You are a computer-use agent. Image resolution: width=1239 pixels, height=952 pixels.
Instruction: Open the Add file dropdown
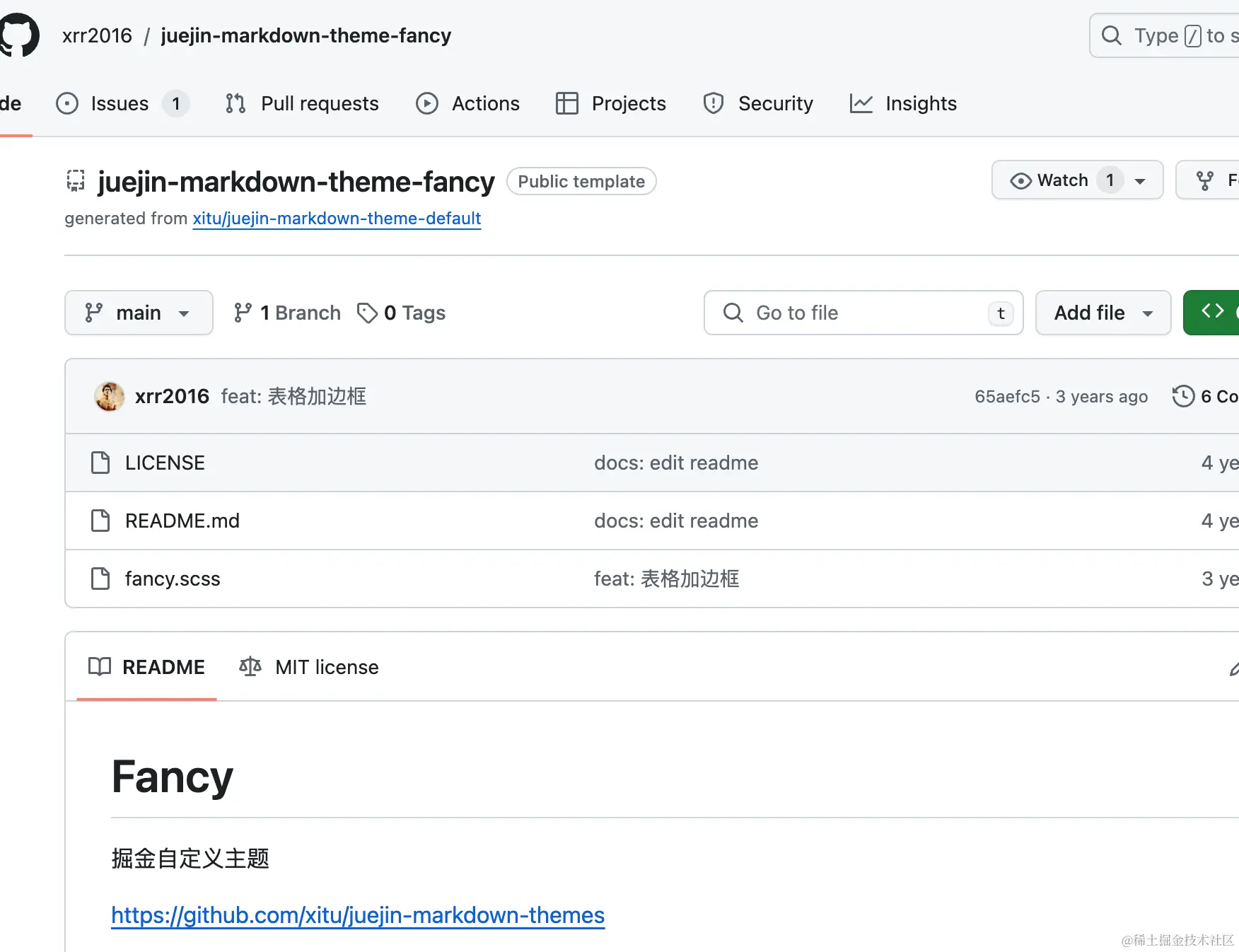click(x=1103, y=313)
